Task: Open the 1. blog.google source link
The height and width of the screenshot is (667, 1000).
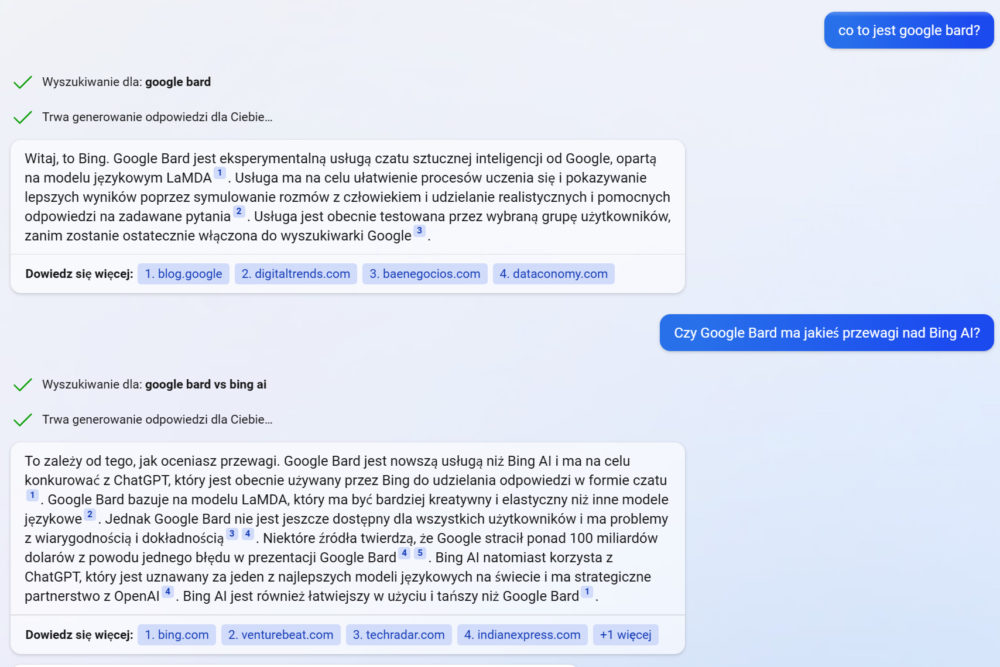Action: coord(183,274)
